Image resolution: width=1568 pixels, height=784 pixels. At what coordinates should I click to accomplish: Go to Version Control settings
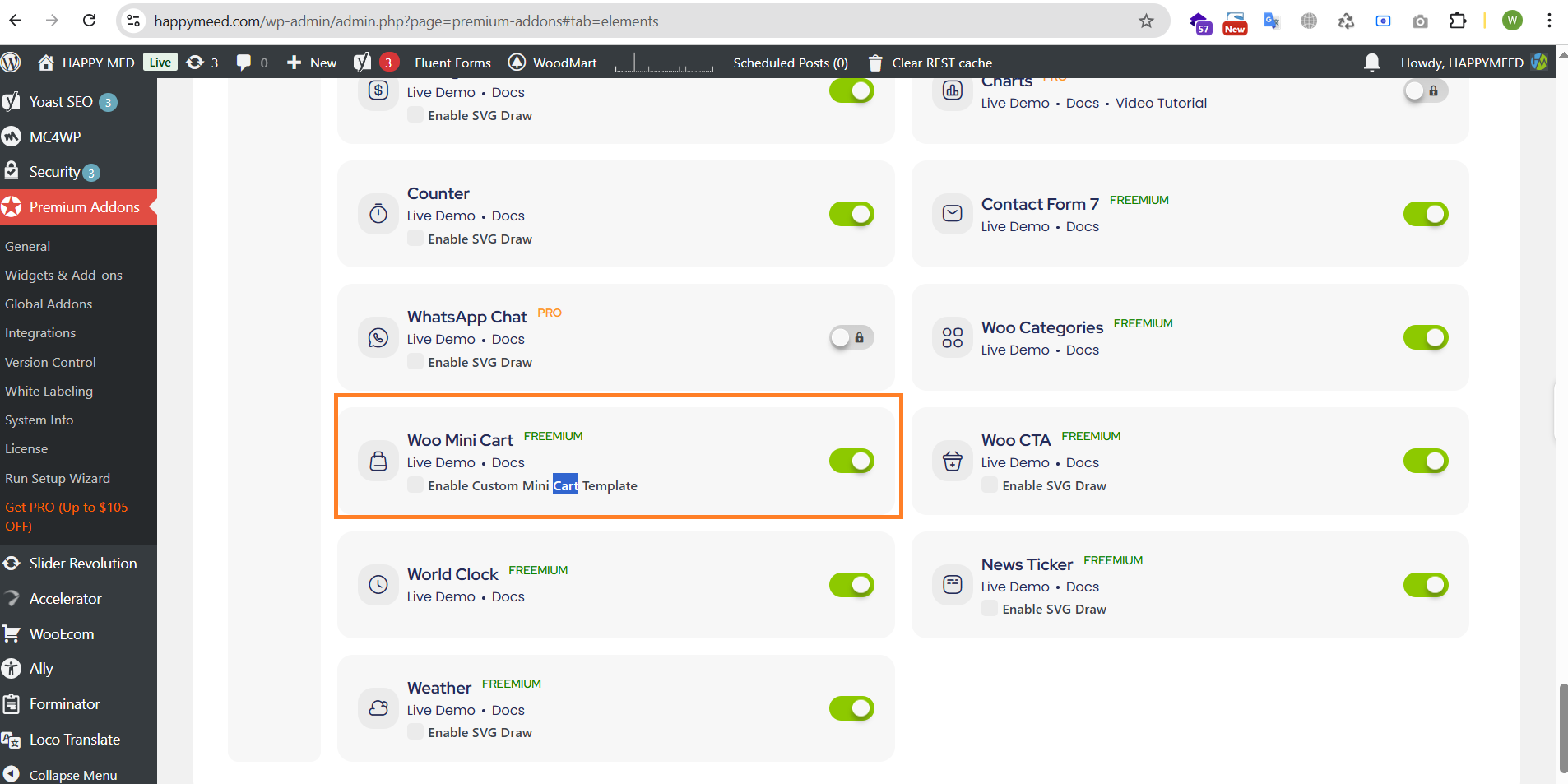point(50,362)
